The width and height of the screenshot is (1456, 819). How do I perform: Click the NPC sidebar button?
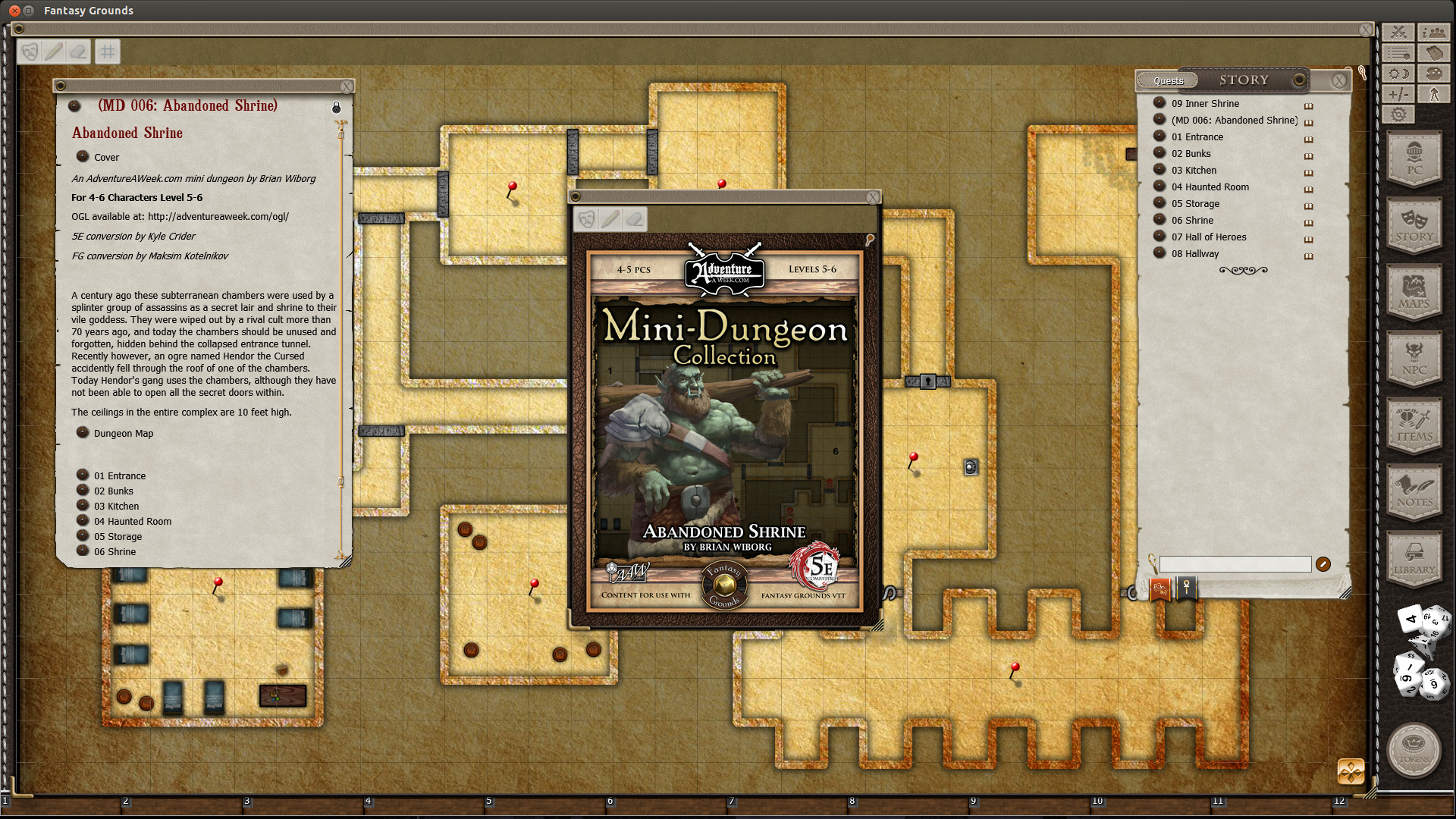1414,358
